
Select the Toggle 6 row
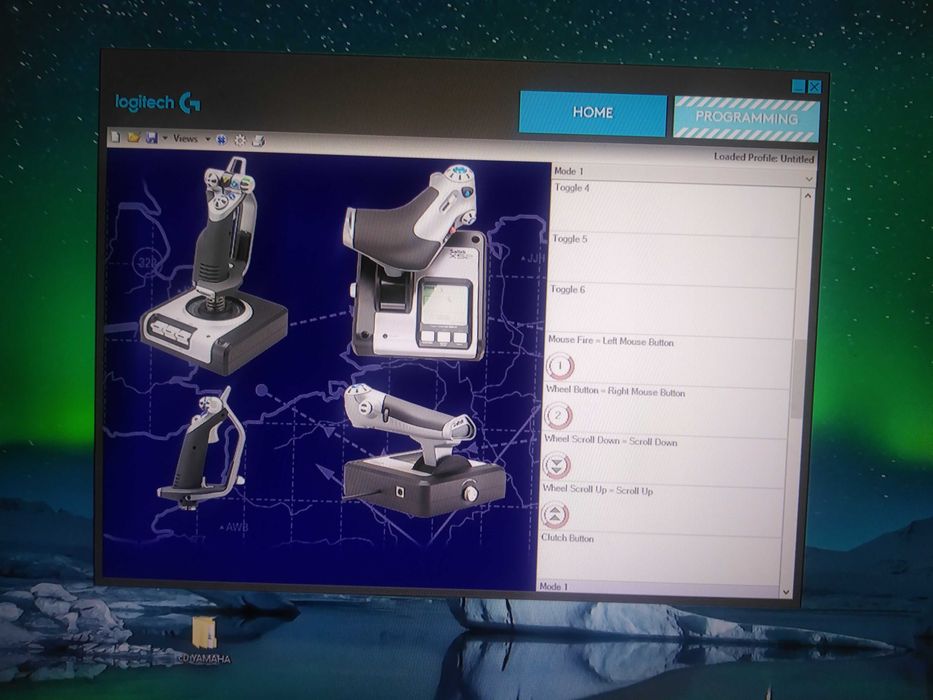click(x=671, y=311)
